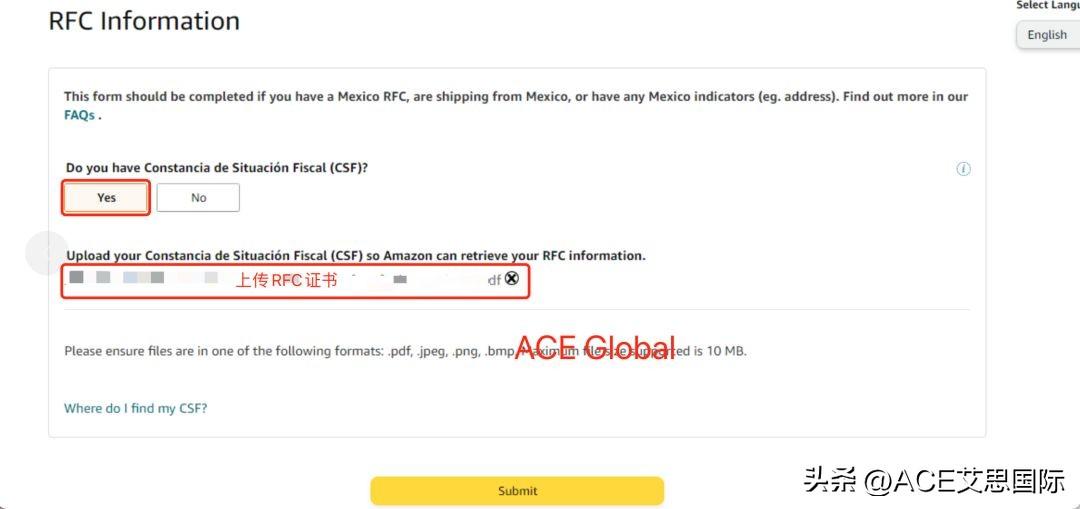Image resolution: width=1080 pixels, height=509 pixels.
Task: Click the CSF question info icon
Action: tap(964, 169)
